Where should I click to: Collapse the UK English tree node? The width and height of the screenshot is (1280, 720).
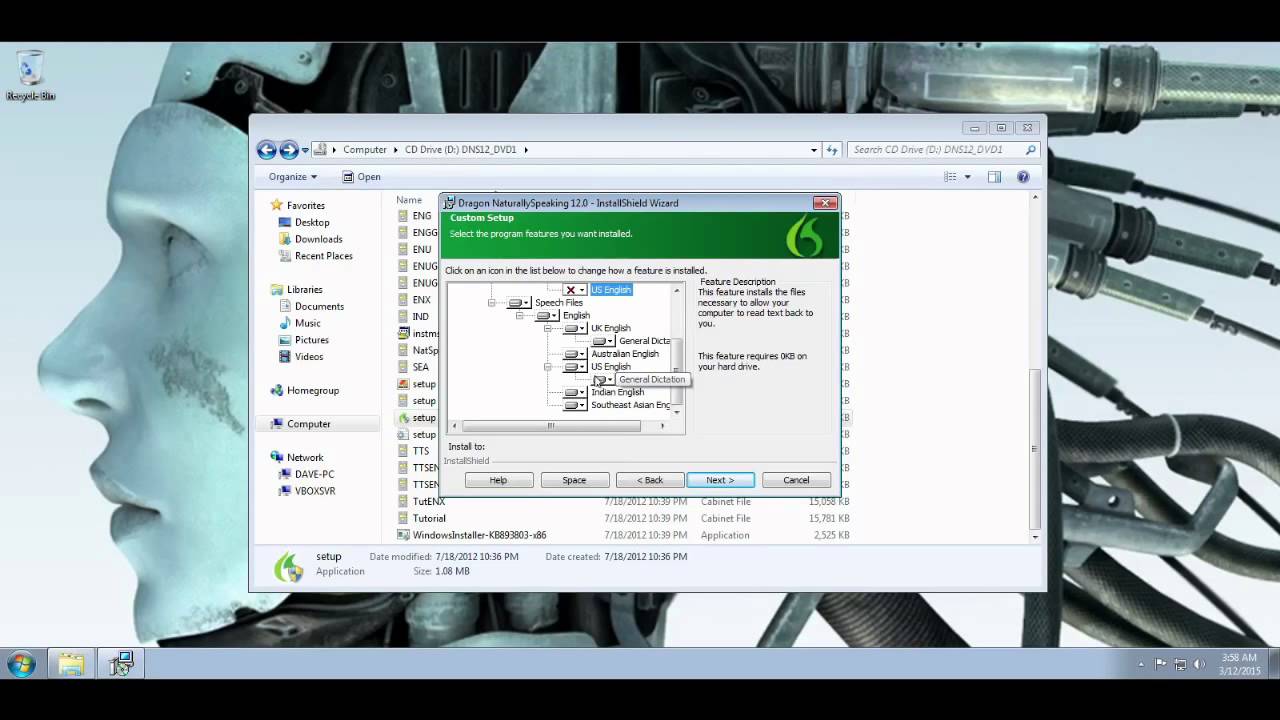(547, 329)
